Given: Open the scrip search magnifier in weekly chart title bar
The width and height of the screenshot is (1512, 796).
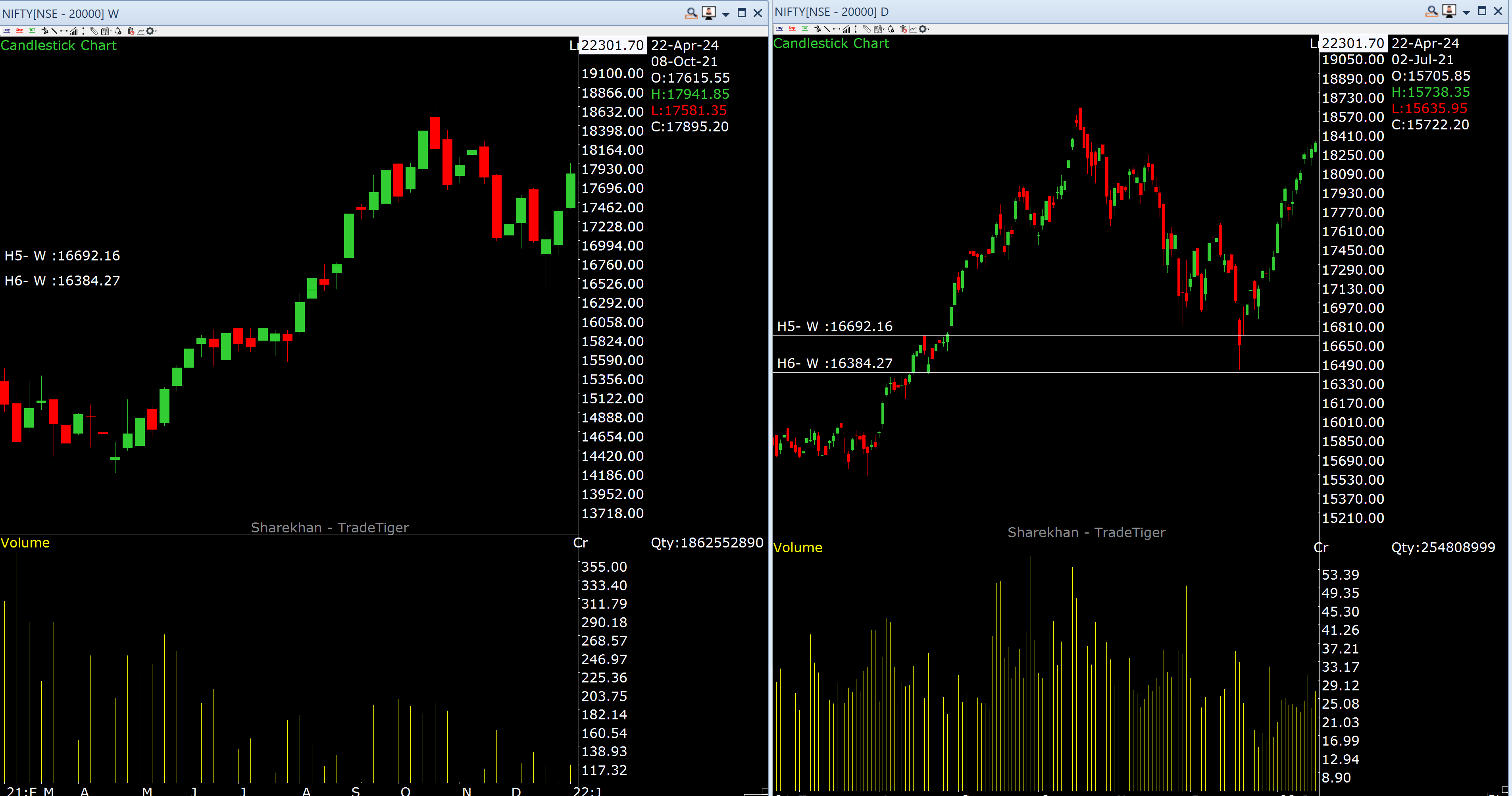Looking at the screenshot, I should [x=691, y=13].
